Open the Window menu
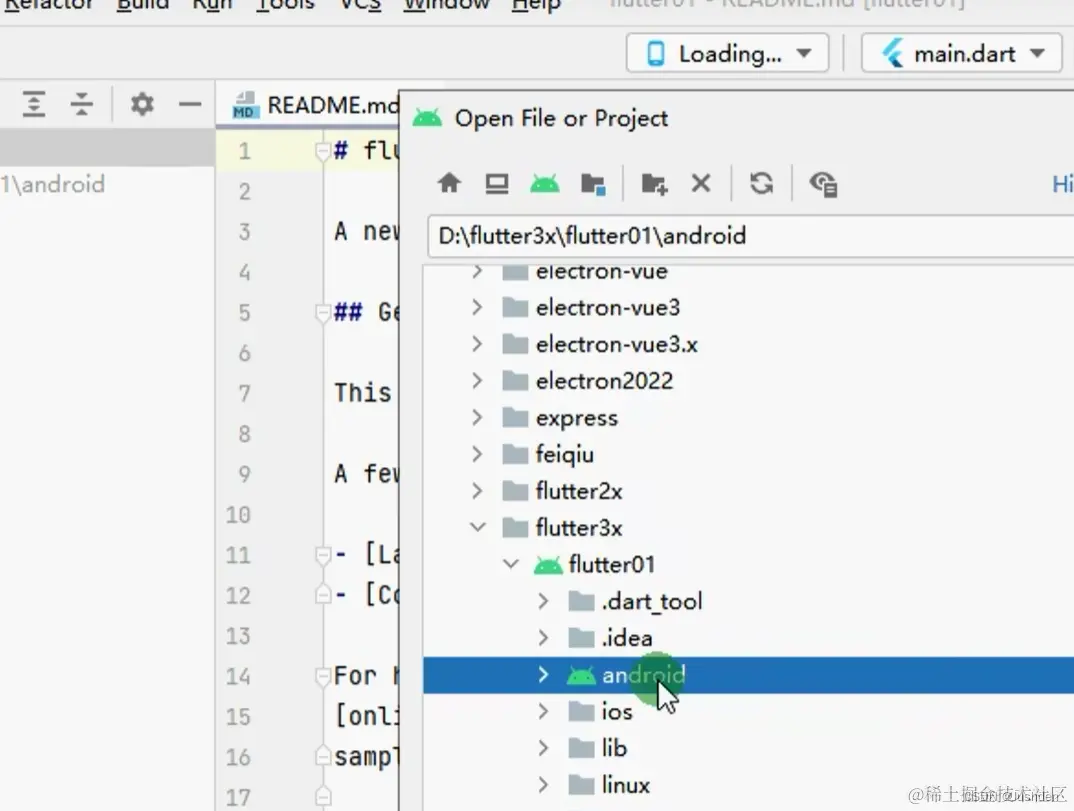Screen dimensions: 1074x811 [x=446, y=4]
